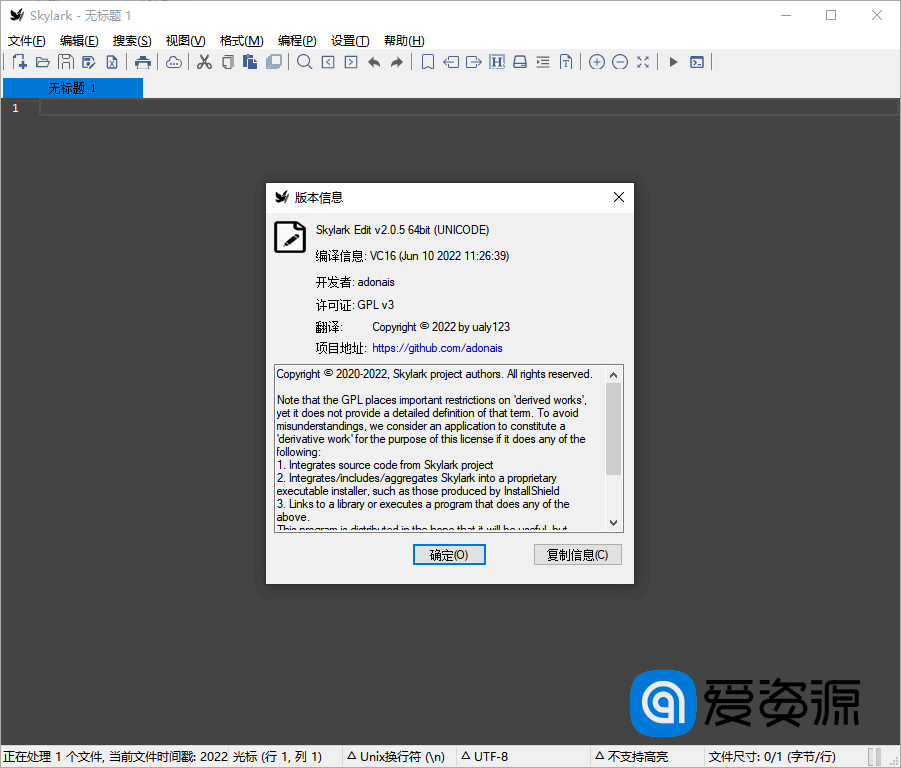The width and height of the screenshot is (901, 768).
Task: Select the 无标题 1 document tab
Action: [72, 88]
